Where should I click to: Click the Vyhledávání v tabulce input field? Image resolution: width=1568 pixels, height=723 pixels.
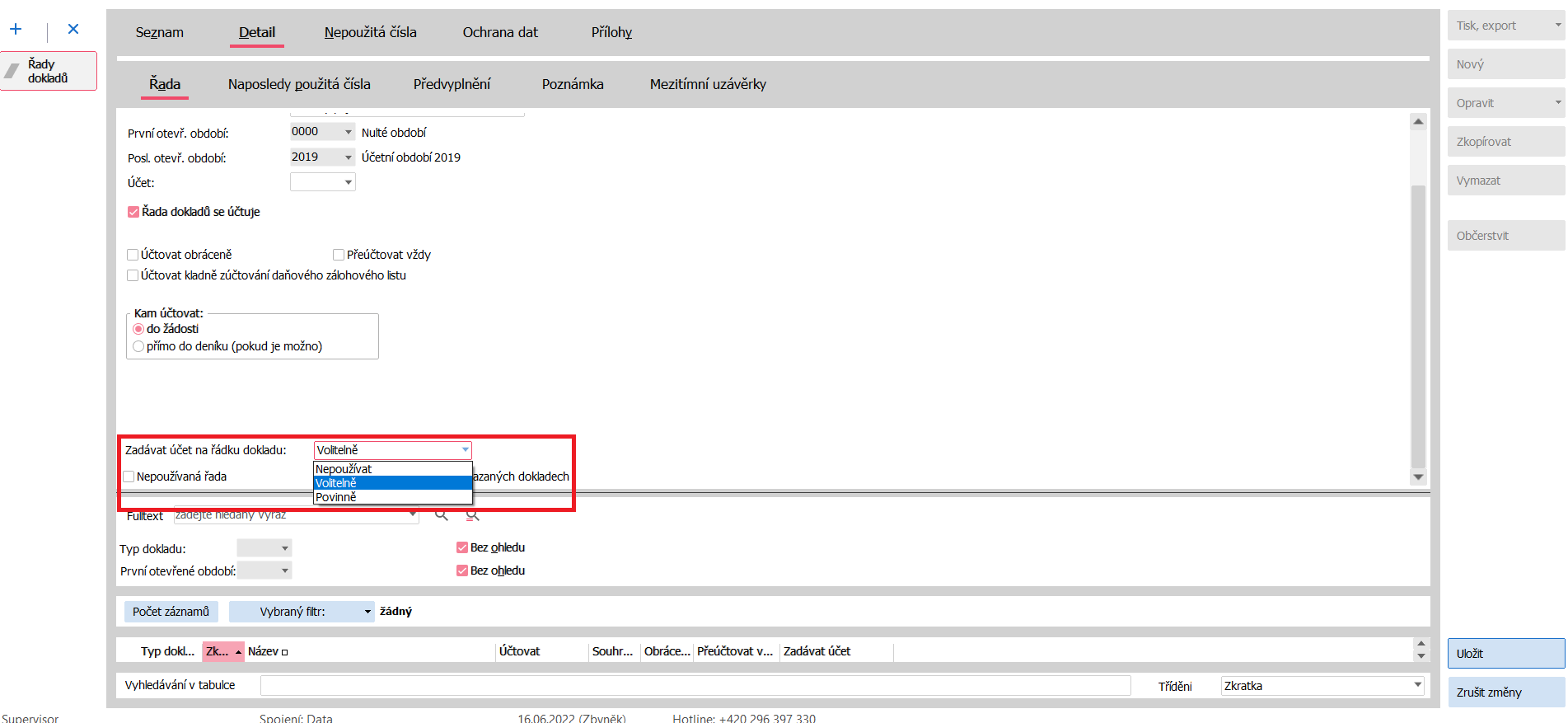695,685
